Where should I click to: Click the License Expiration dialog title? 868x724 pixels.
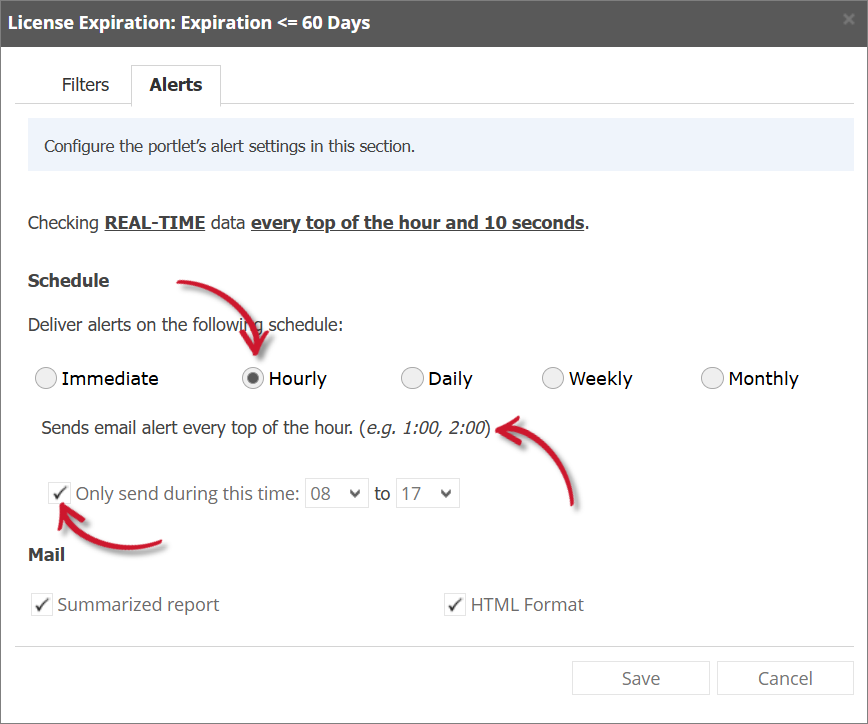(189, 23)
